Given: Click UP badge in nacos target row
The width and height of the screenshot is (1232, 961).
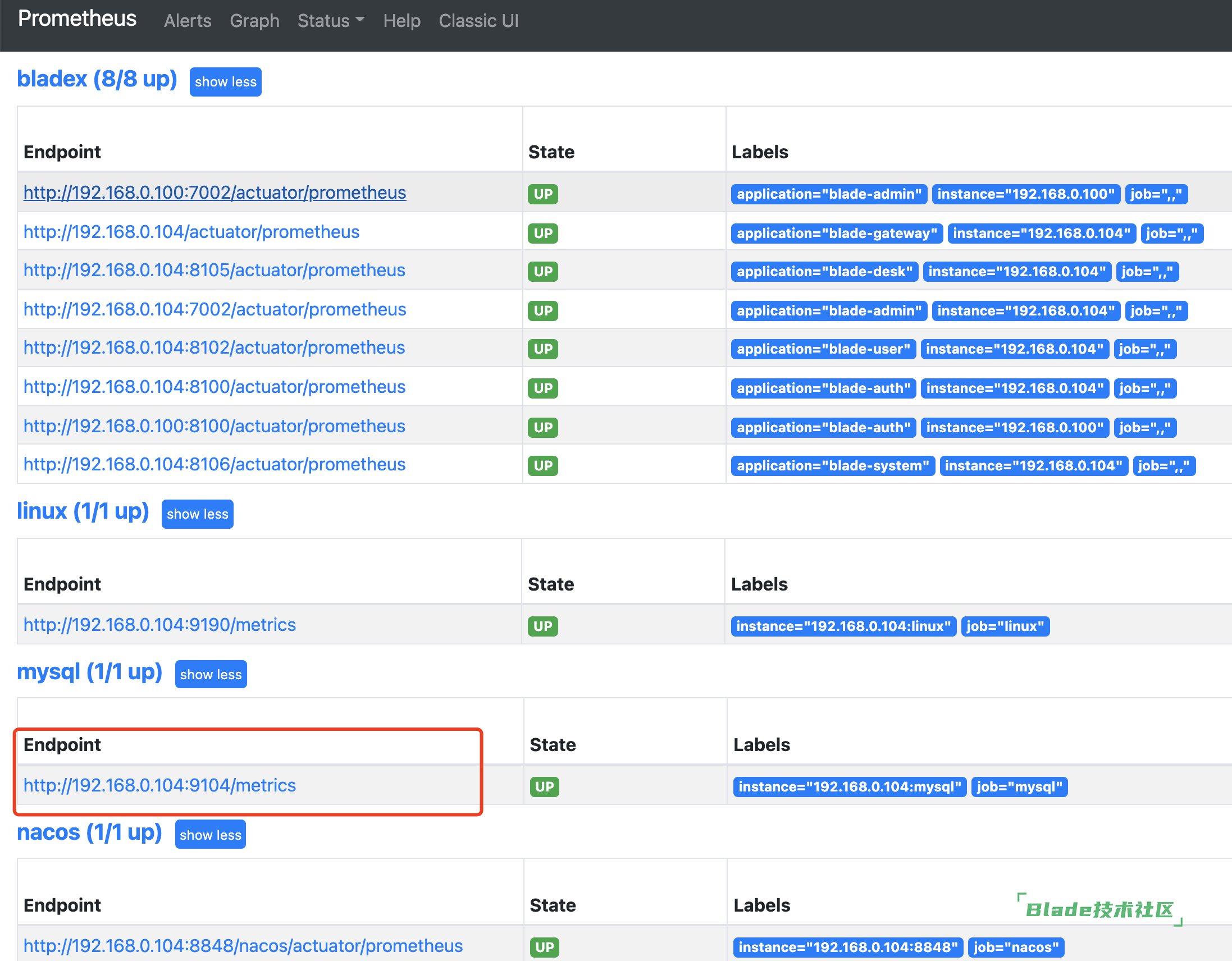Looking at the screenshot, I should click(544, 948).
